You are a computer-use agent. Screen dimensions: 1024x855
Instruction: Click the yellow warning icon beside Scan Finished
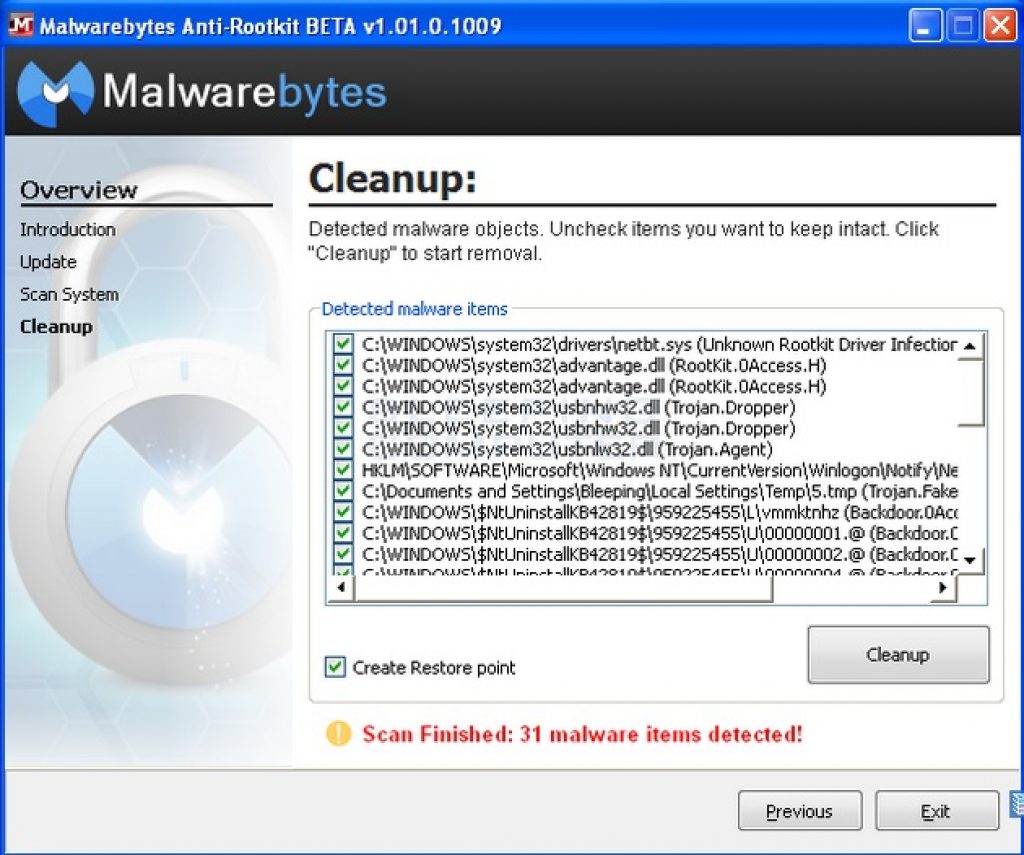pyautogui.click(x=338, y=734)
